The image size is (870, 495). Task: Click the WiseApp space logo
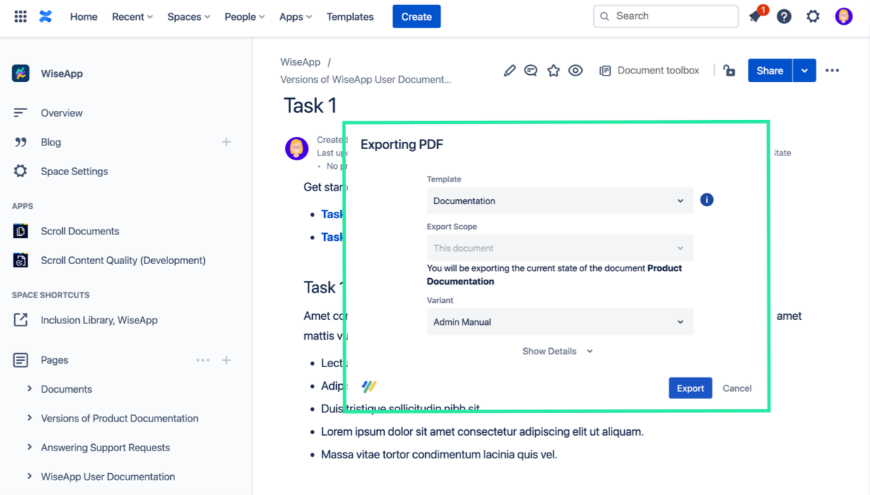pyautogui.click(x=21, y=73)
